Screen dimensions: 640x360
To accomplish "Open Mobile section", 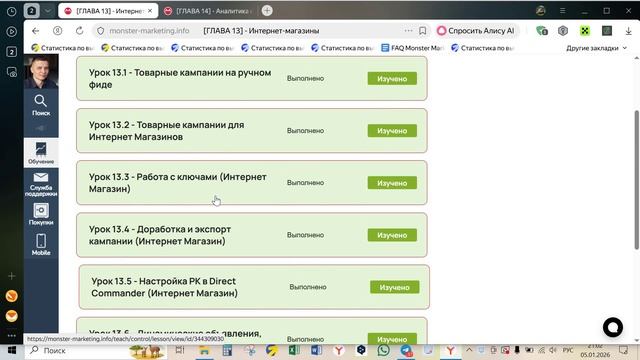I will [41, 244].
